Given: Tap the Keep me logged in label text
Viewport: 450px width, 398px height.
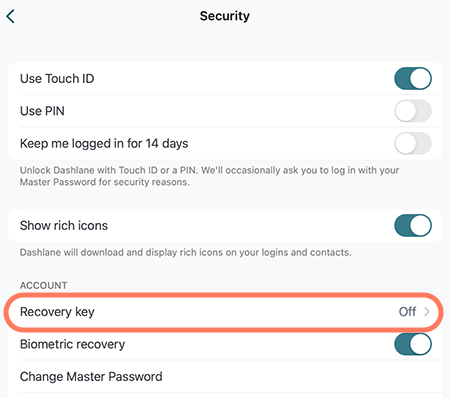Looking at the screenshot, I should (x=104, y=144).
